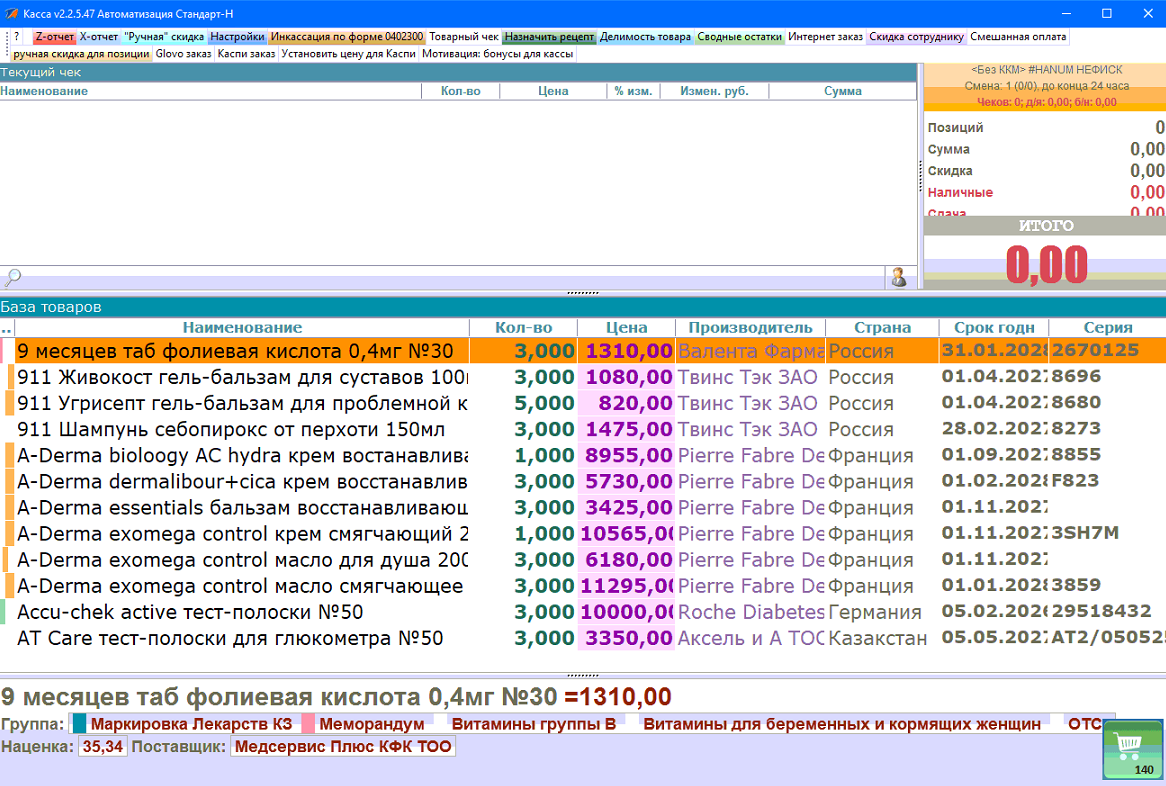Screen dimensions: 1166x786
Task: Click the % изм. header in current receipt
Action: pos(633,91)
